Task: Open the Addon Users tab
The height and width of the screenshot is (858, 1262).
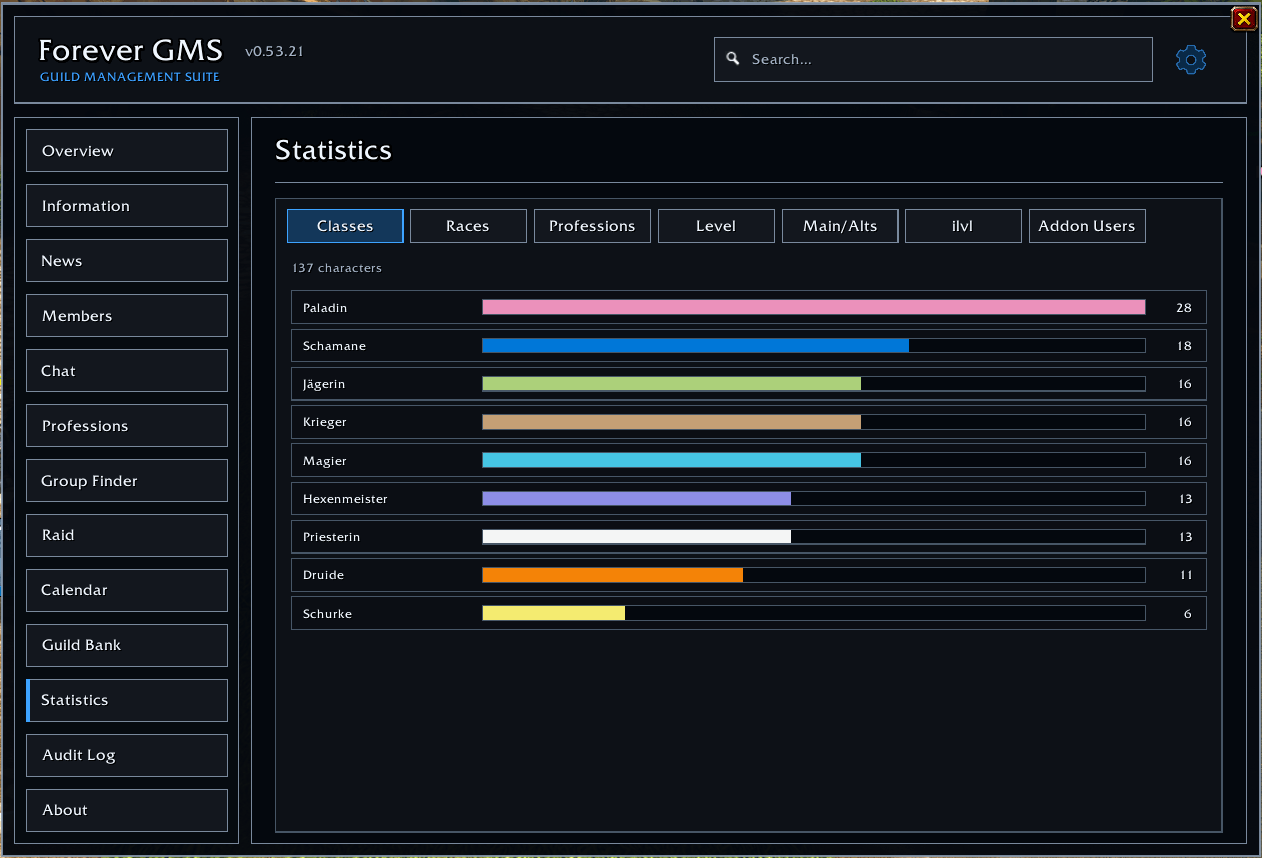Action: (x=1087, y=226)
